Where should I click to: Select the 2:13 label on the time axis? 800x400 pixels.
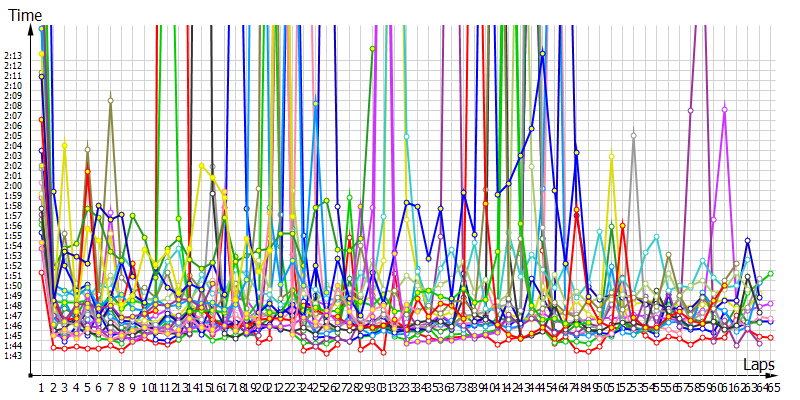point(14,56)
